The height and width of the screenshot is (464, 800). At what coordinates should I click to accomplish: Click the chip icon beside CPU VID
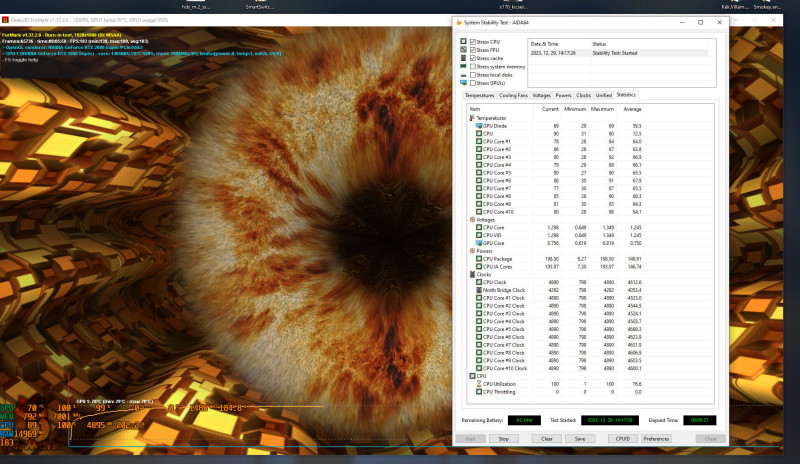click(479, 235)
